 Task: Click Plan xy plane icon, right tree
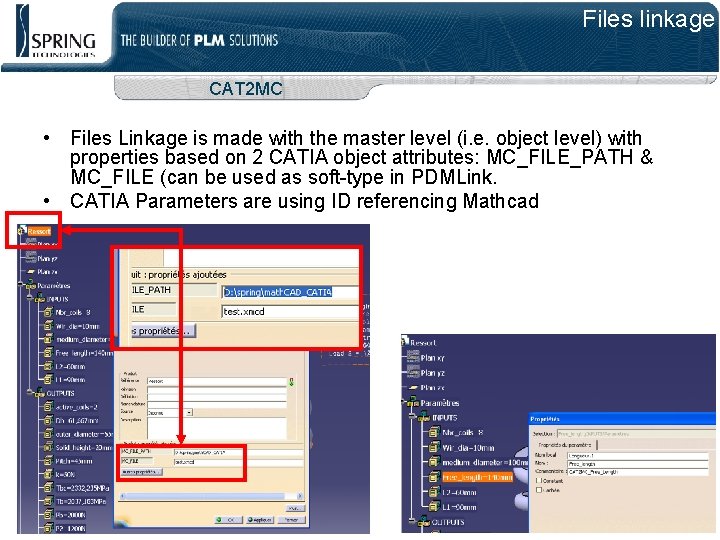413,356
